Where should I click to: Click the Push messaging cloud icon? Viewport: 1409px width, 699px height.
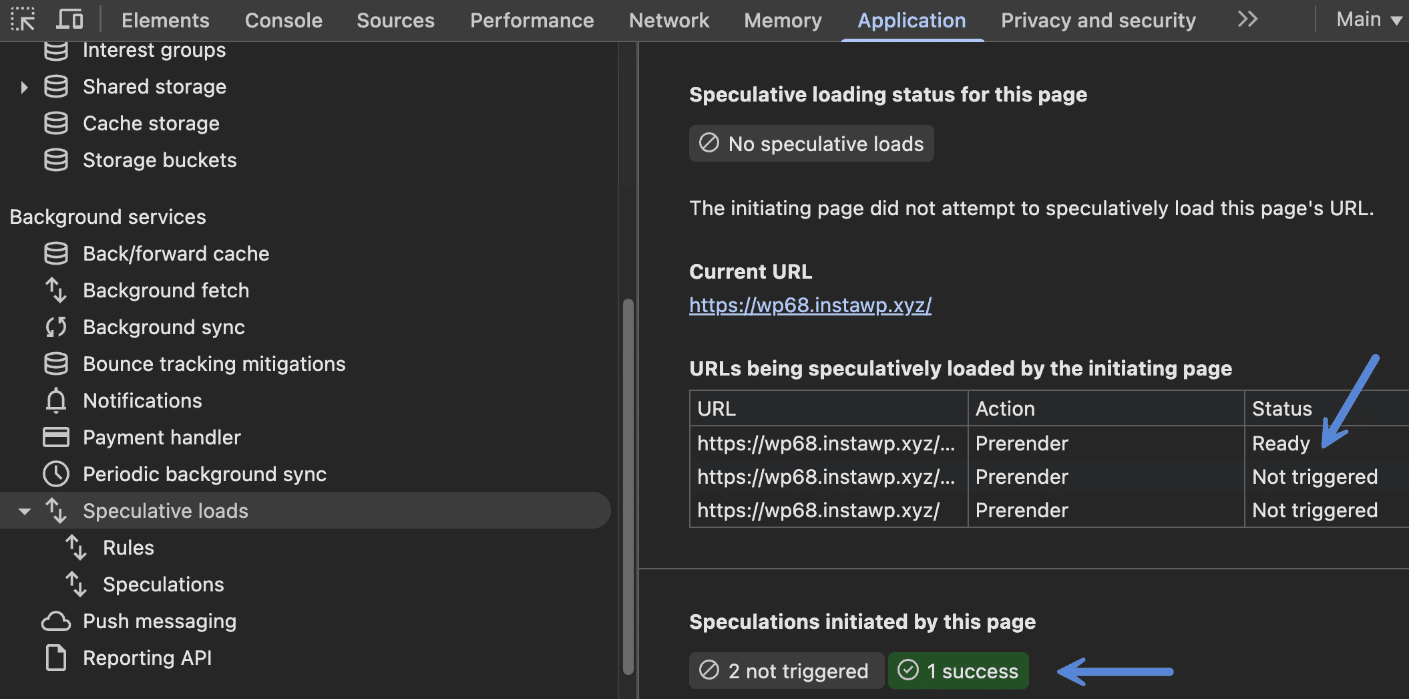point(55,621)
